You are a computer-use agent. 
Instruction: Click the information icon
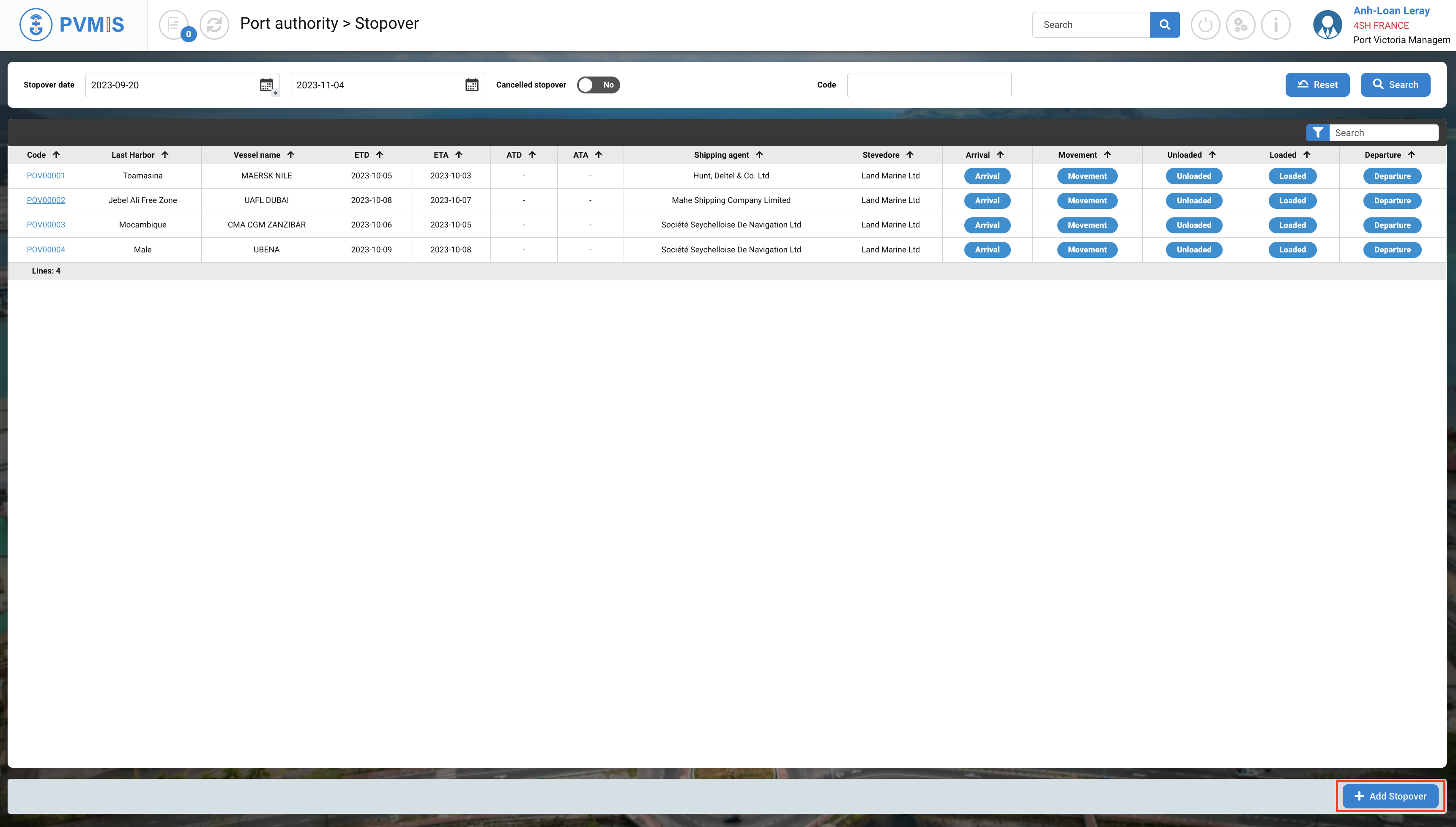pyautogui.click(x=1275, y=25)
